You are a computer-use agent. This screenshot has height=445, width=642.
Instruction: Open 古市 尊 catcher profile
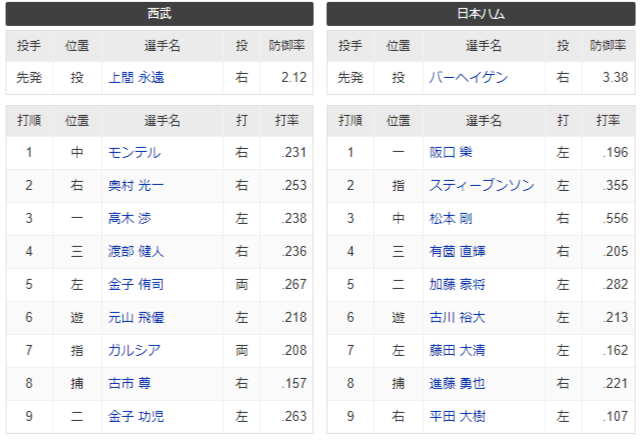click(x=129, y=383)
